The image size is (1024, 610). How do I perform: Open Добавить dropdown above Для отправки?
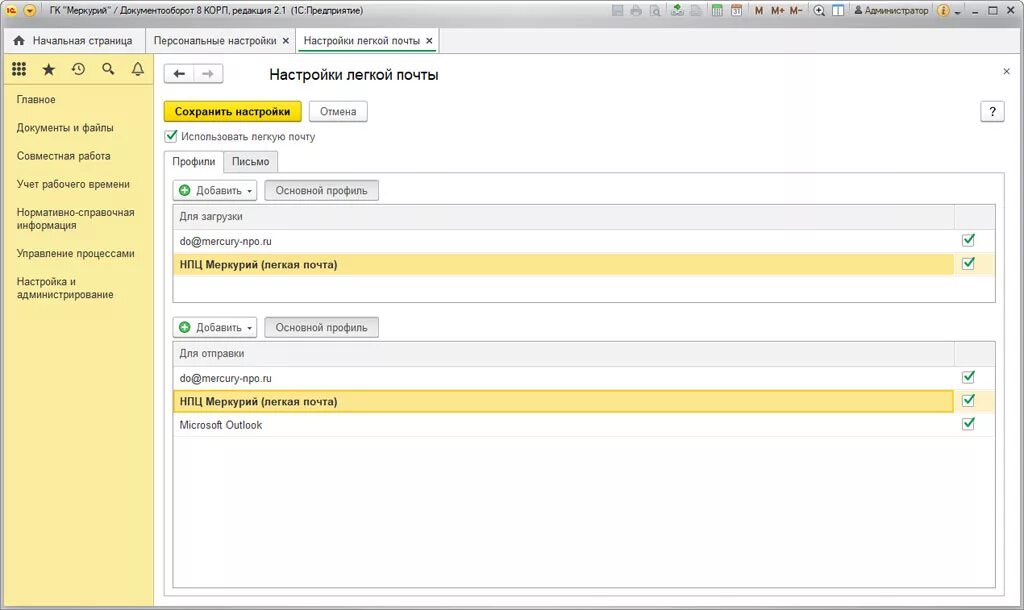(x=215, y=328)
